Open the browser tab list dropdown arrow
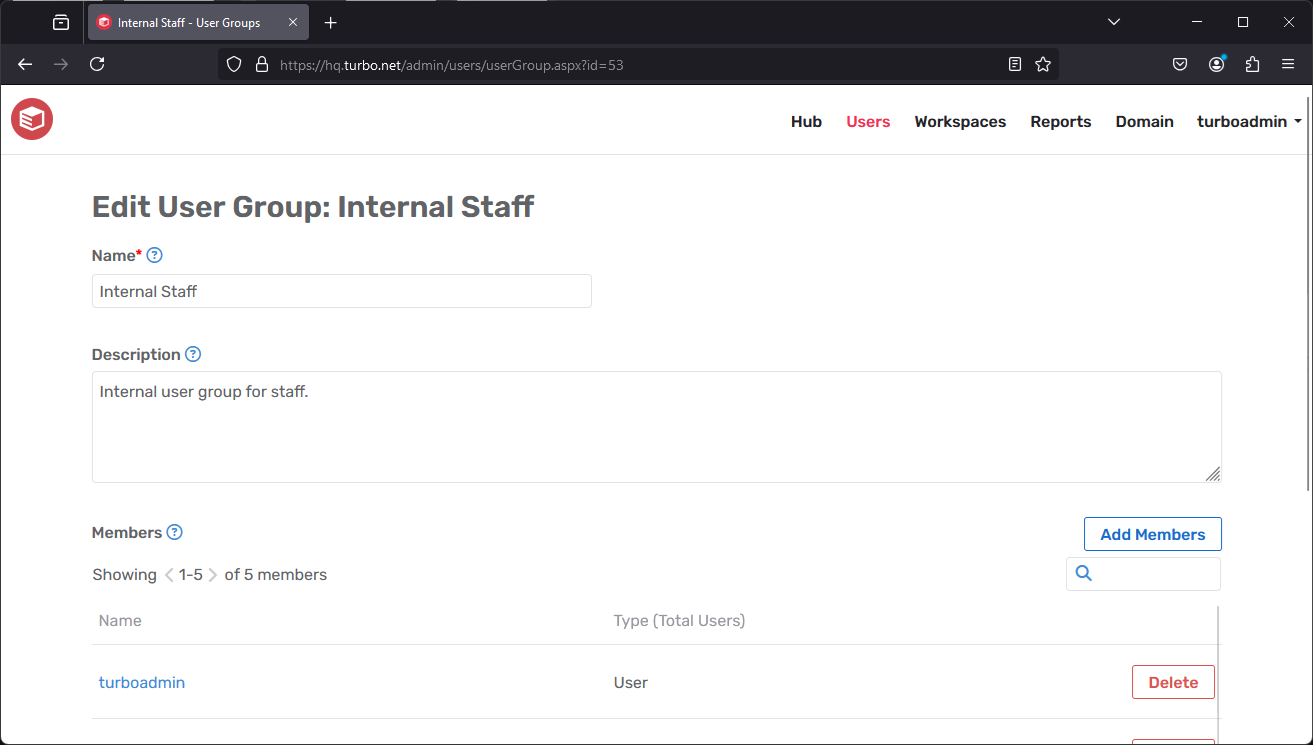The height and width of the screenshot is (745, 1313). coord(1113,21)
